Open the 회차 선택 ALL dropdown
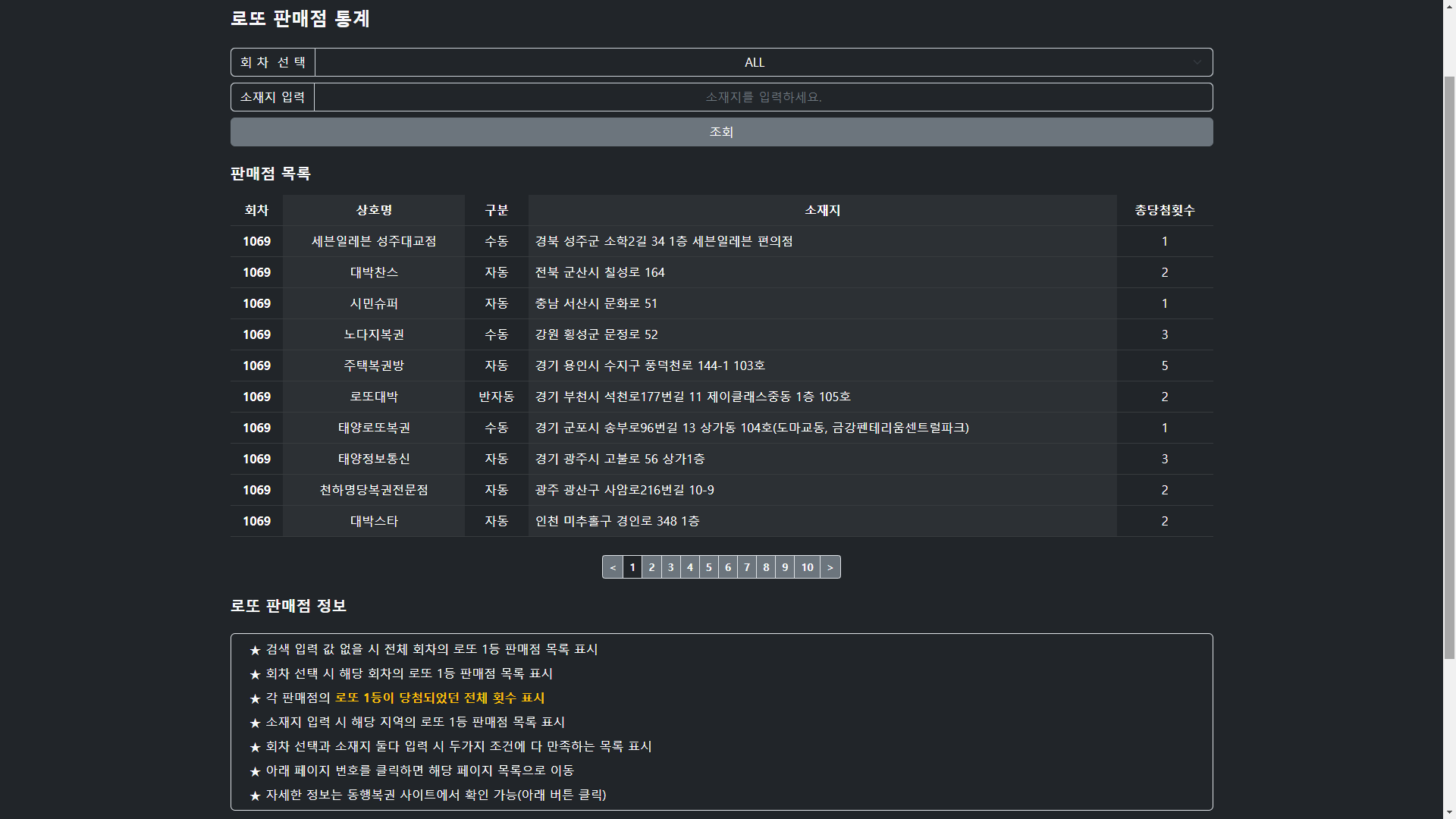The width and height of the screenshot is (1456, 819). point(755,62)
